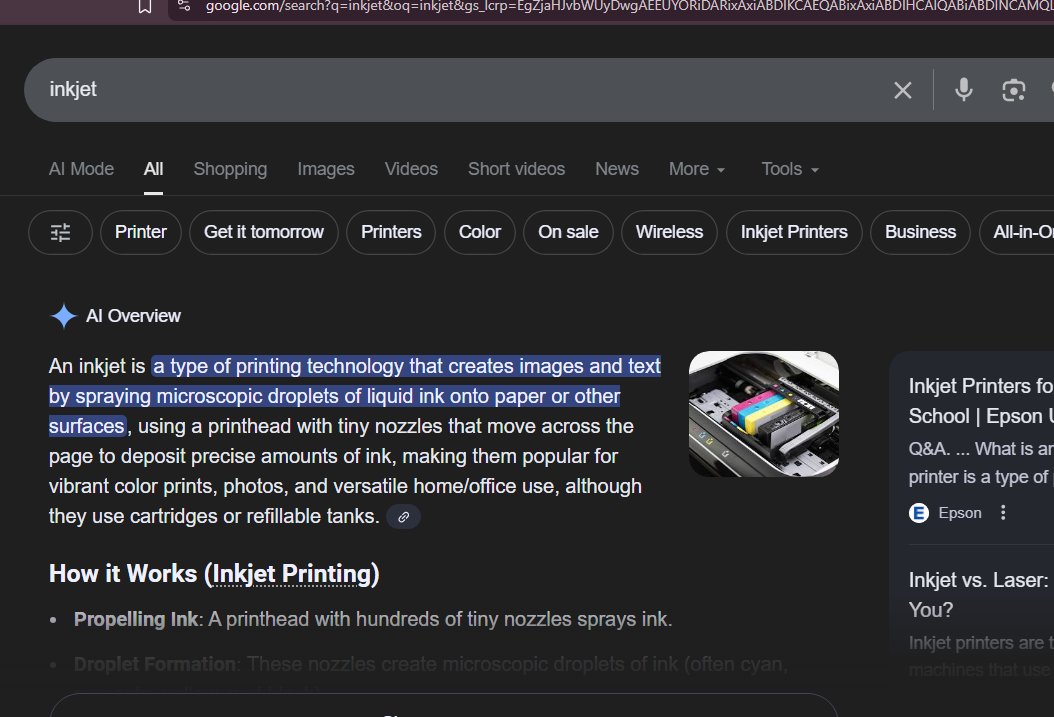Click the AI Overview label
Viewport: 1054px width, 717px height.
(133, 316)
